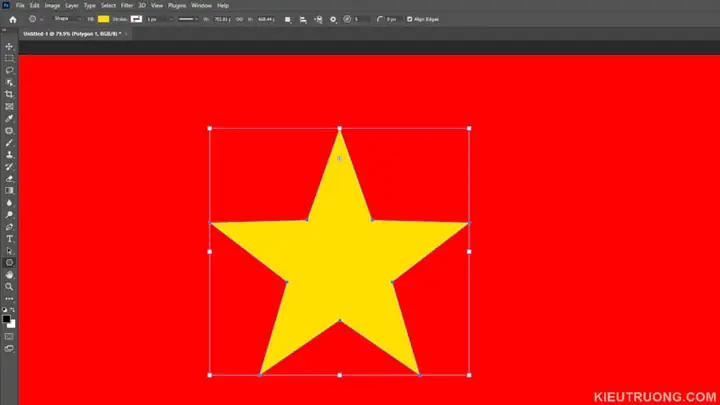Image resolution: width=720 pixels, height=405 pixels.
Task: Open the Shape tool mode dropdown
Action: [x=68, y=19]
